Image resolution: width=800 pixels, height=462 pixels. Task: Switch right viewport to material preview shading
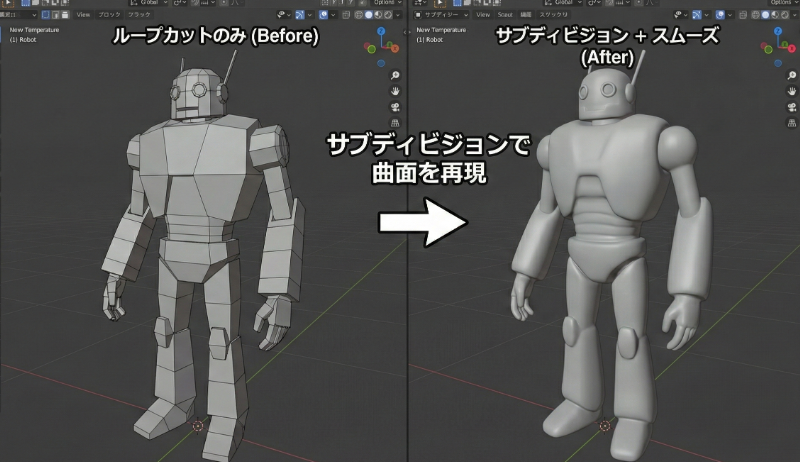pyautogui.click(x=775, y=15)
